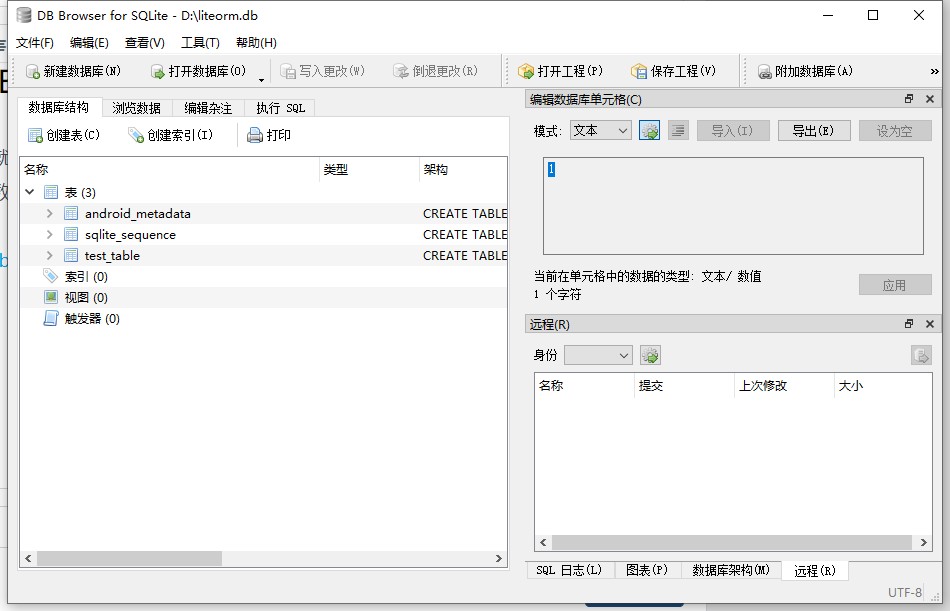The image size is (950, 611).
Task: Select 视图 (0) tree item
Action: 86,298
